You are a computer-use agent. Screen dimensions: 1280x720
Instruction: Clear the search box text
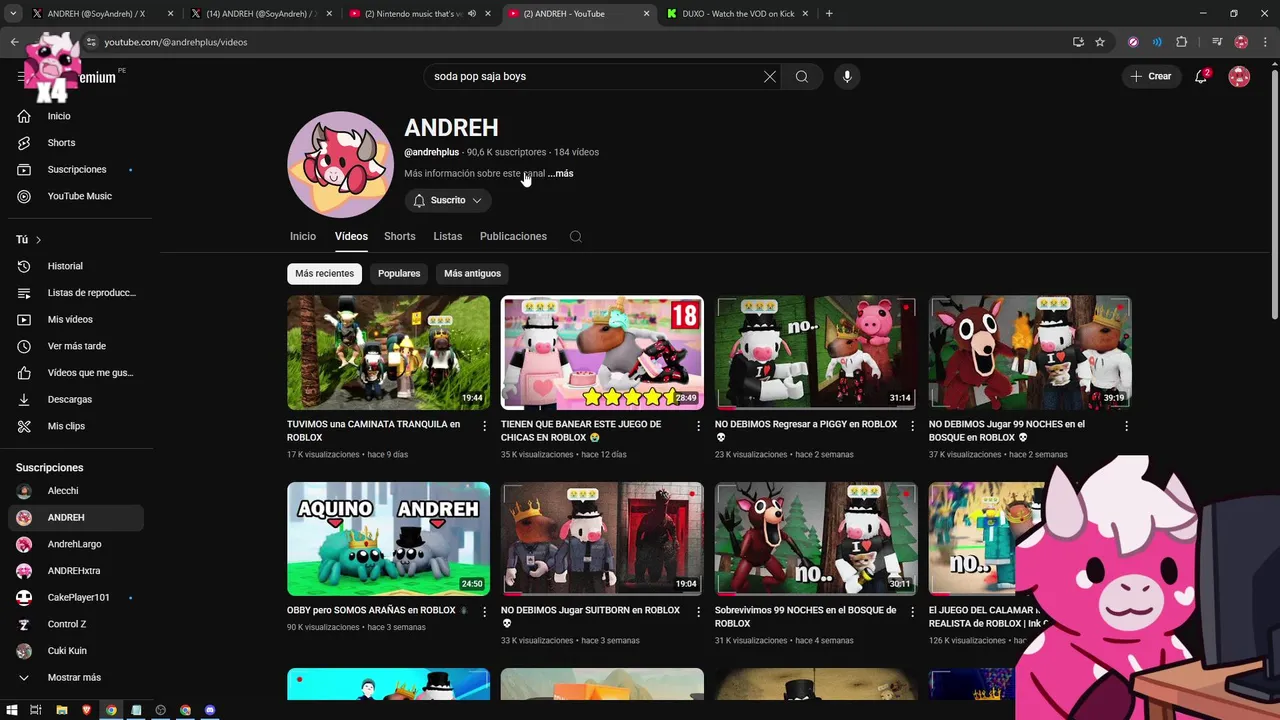[x=770, y=77]
